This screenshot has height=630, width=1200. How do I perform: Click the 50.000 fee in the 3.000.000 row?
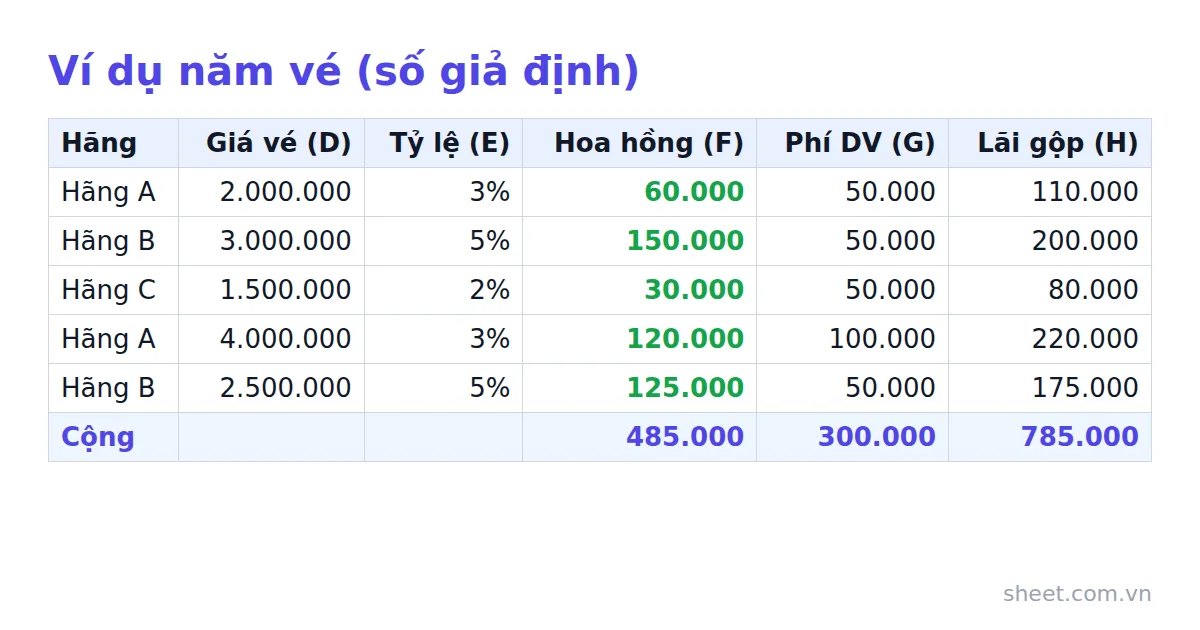[x=853, y=241]
